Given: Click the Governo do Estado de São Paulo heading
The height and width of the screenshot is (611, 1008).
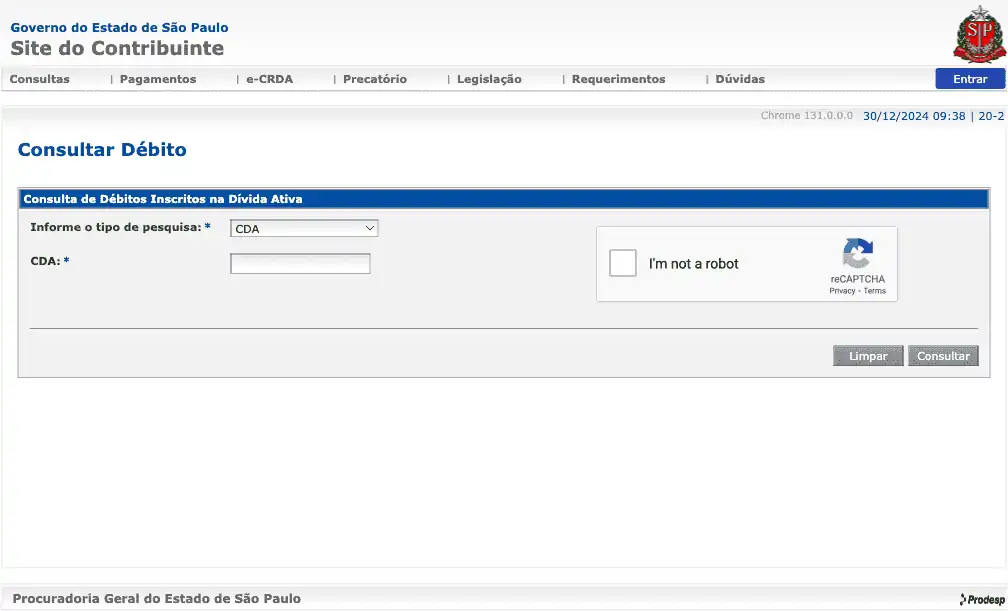Looking at the screenshot, I should pyautogui.click(x=119, y=28).
